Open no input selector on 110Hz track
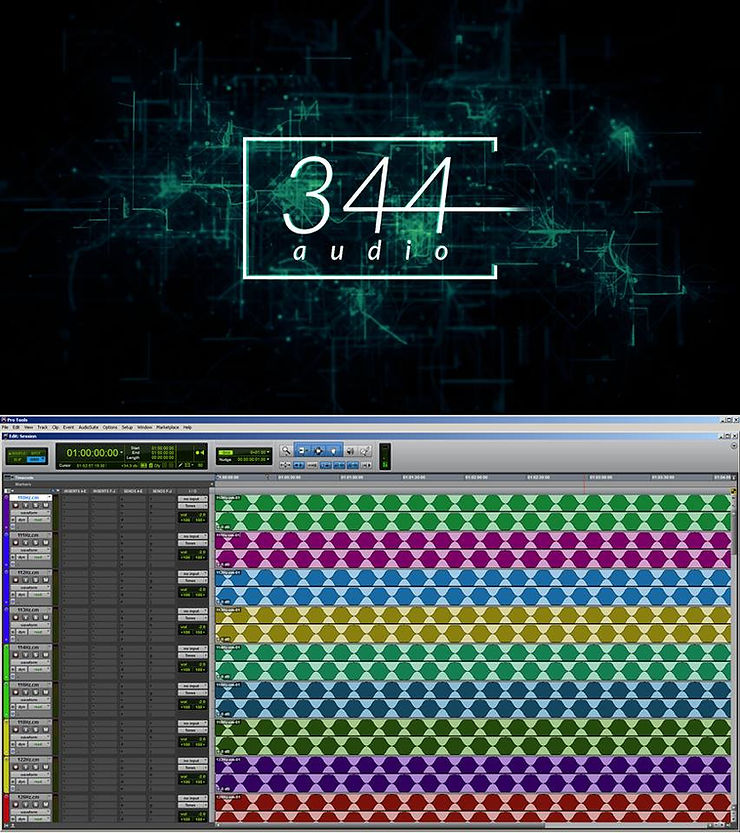The height and width of the screenshot is (833, 740). (x=193, y=499)
